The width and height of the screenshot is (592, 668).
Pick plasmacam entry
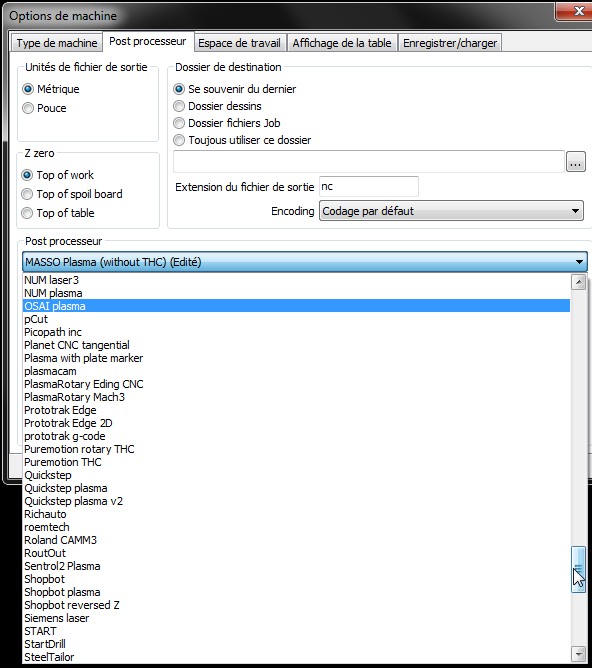296,371
